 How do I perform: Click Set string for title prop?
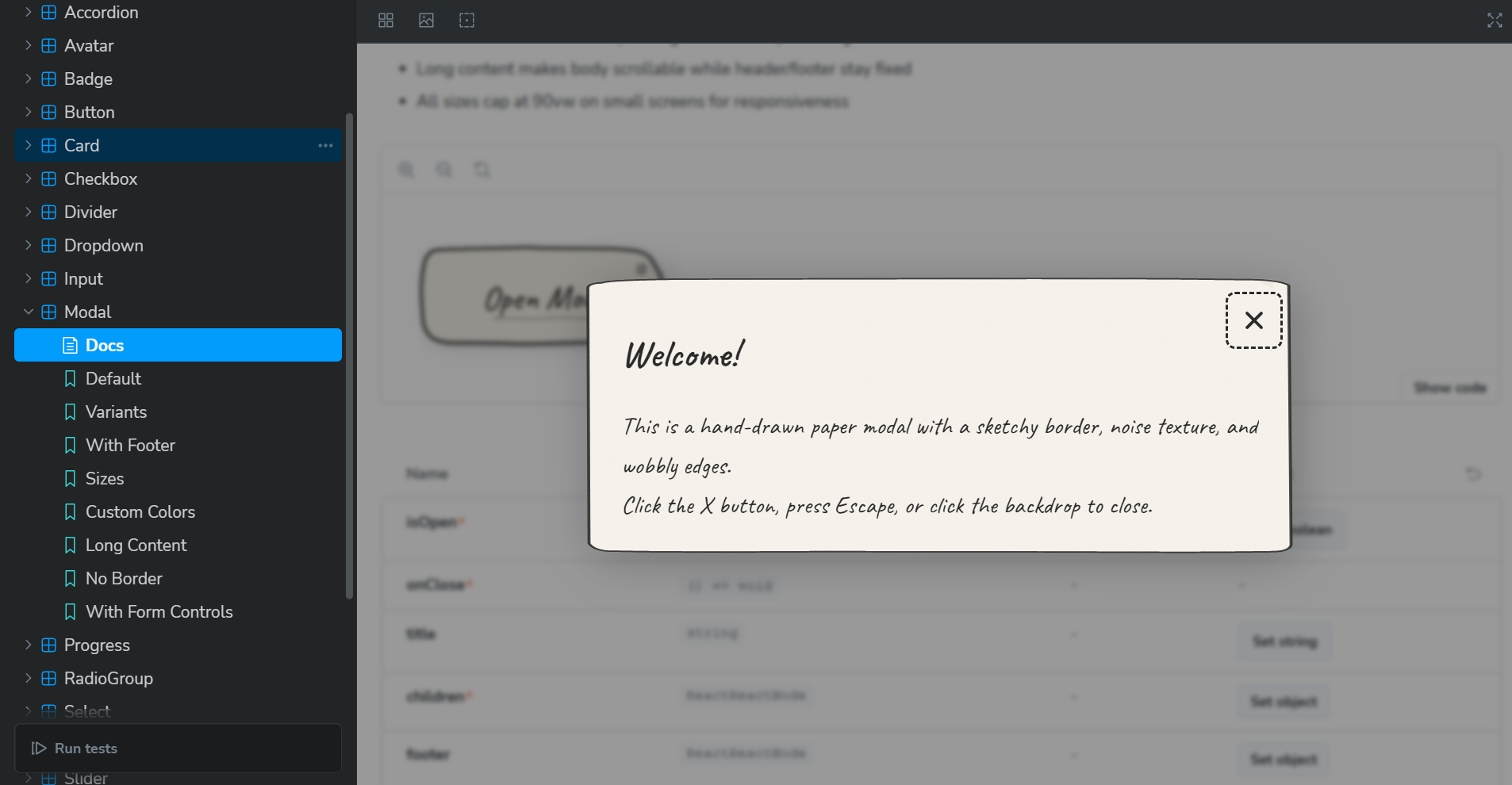[x=1285, y=641]
